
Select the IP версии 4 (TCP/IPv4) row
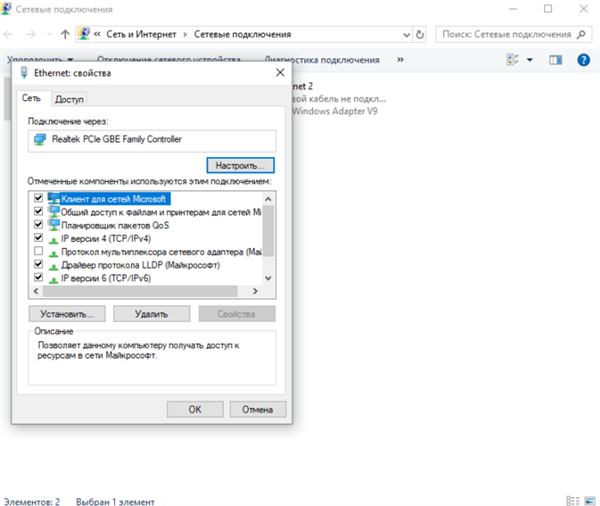pyautogui.click(x=106, y=238)
